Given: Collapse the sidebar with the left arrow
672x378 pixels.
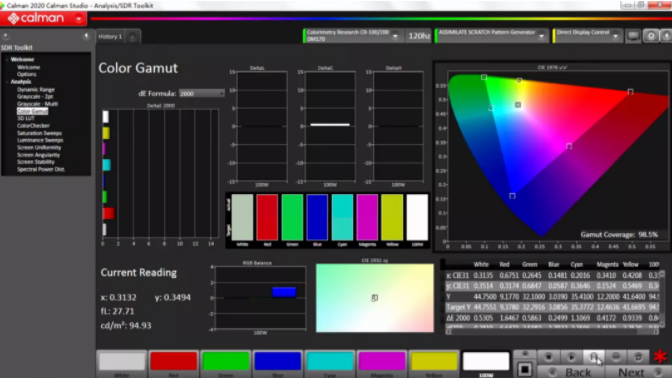Looking at the screenshot, I should 86,36.
